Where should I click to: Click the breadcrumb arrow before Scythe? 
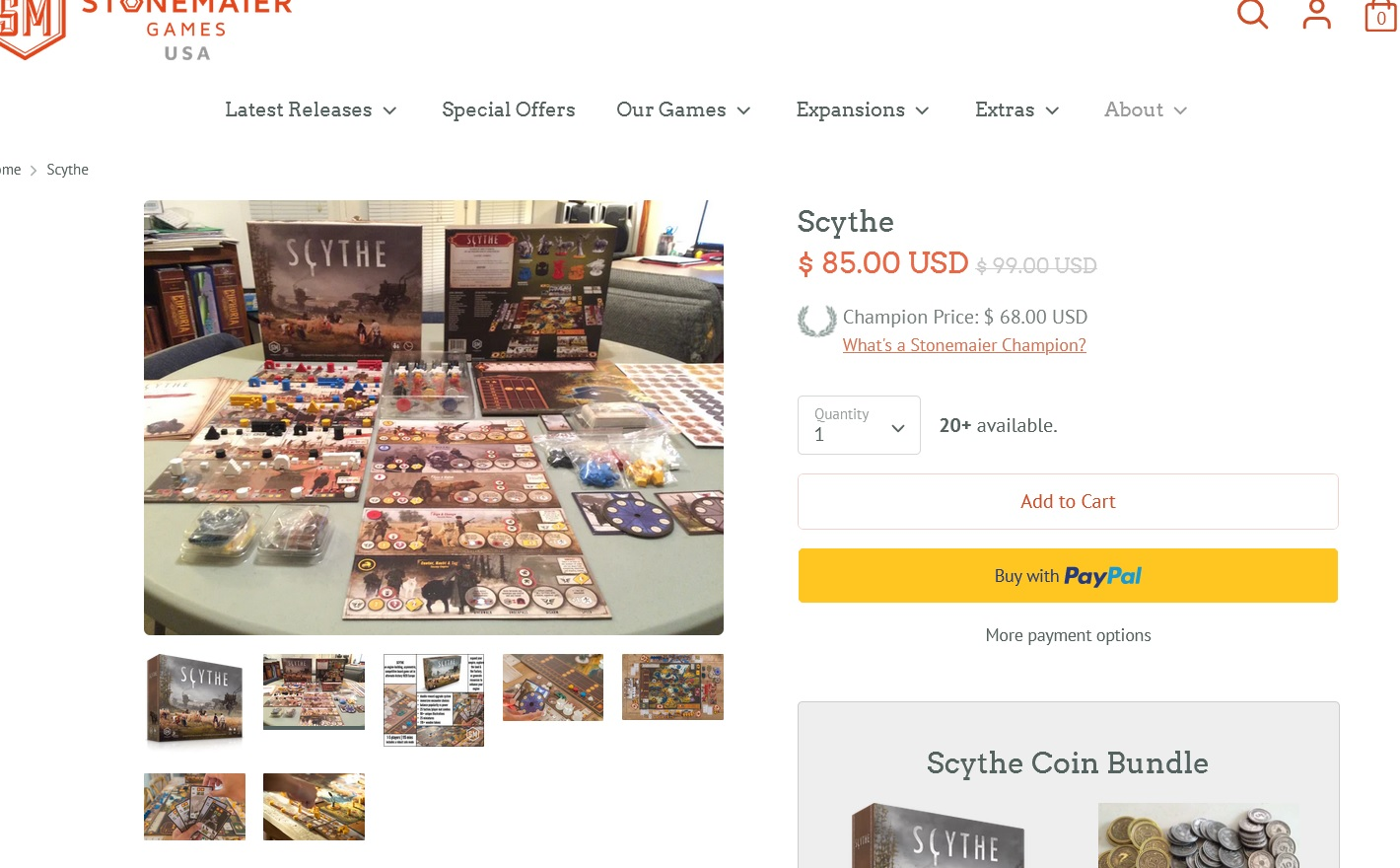coord(34,171)
